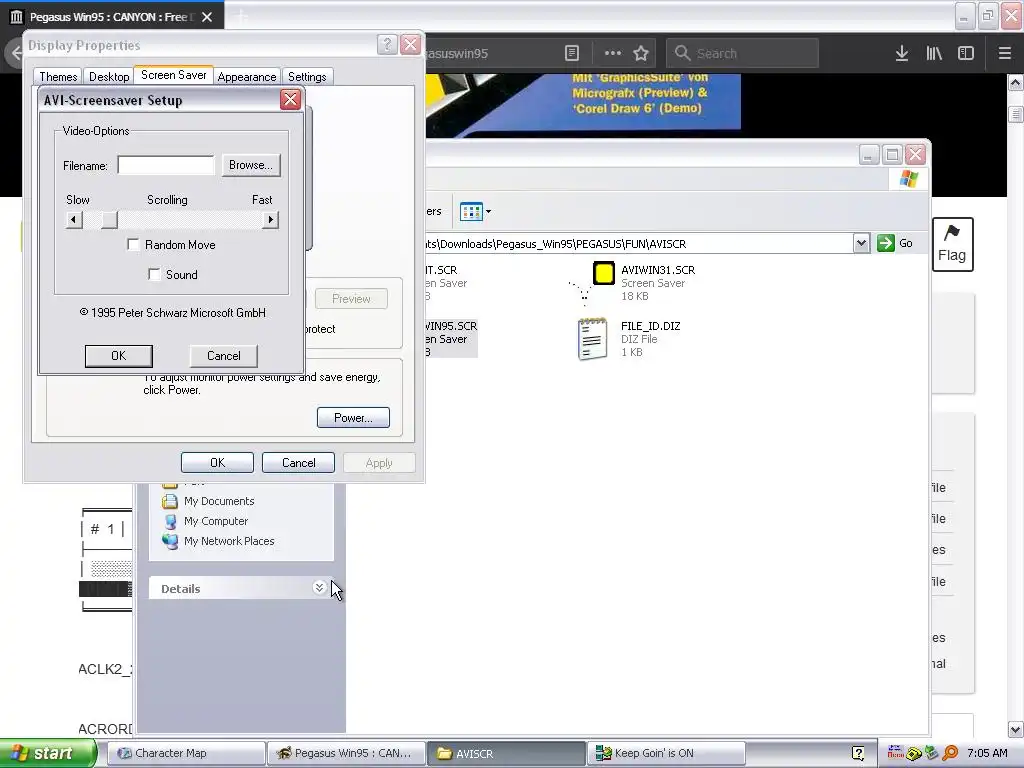Close the Pegasus Win95 browser tab
1024x768 pixels.
point(207,17)
